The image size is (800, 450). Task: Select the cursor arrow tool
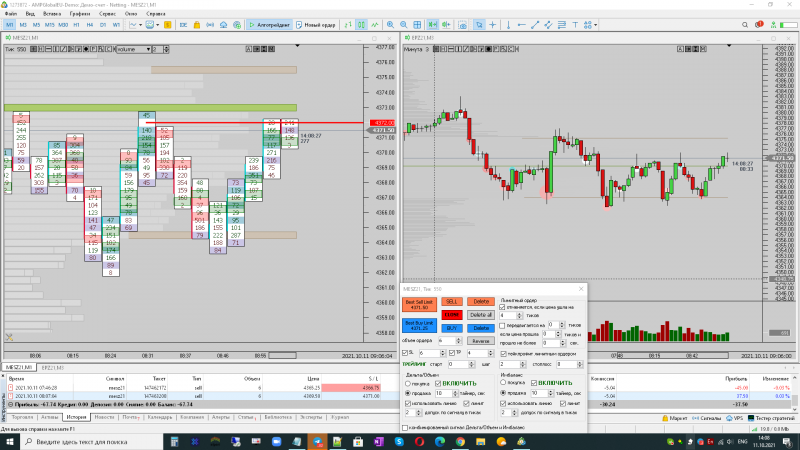tap(479, 24)
